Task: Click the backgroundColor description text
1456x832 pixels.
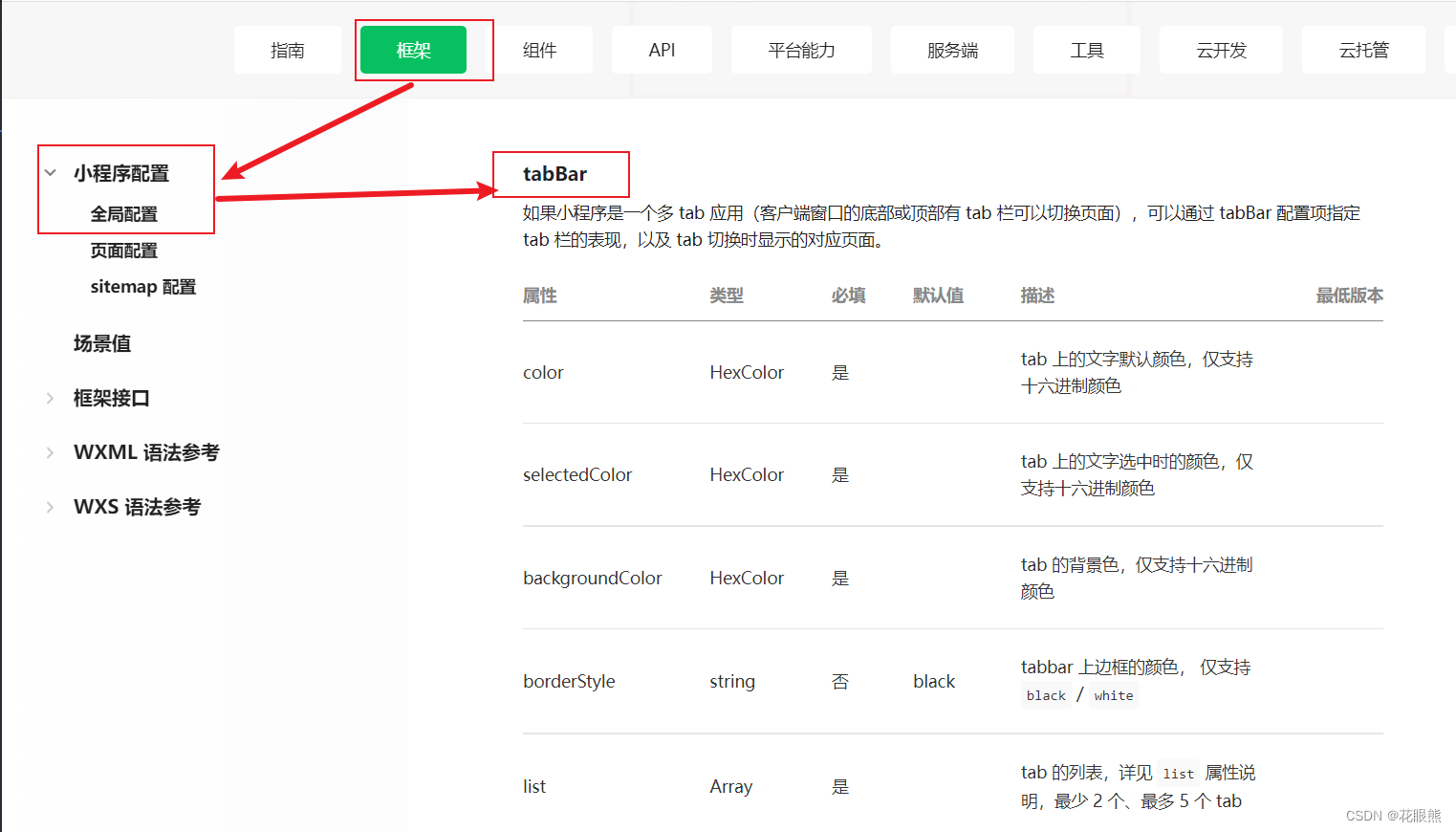Action: coord(1137,579)
